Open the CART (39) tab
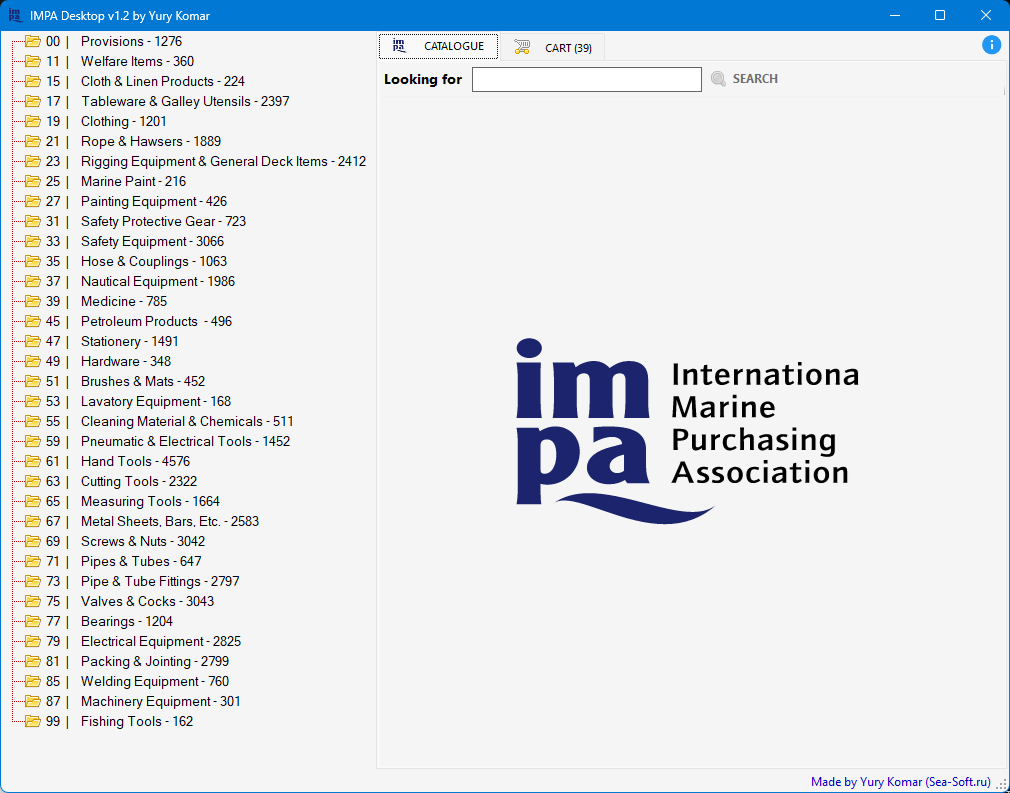Image resolution: width=1010 pixels, height=793 pixels. 567,48
